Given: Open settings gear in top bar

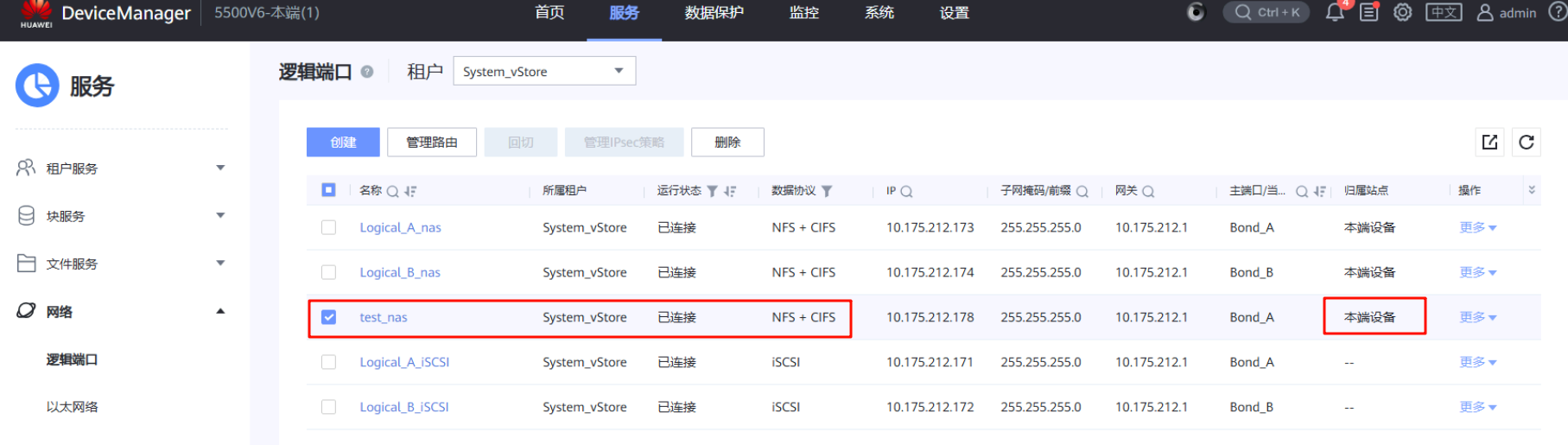Looking at the screenshot, I should click(x=1403, y=12).
